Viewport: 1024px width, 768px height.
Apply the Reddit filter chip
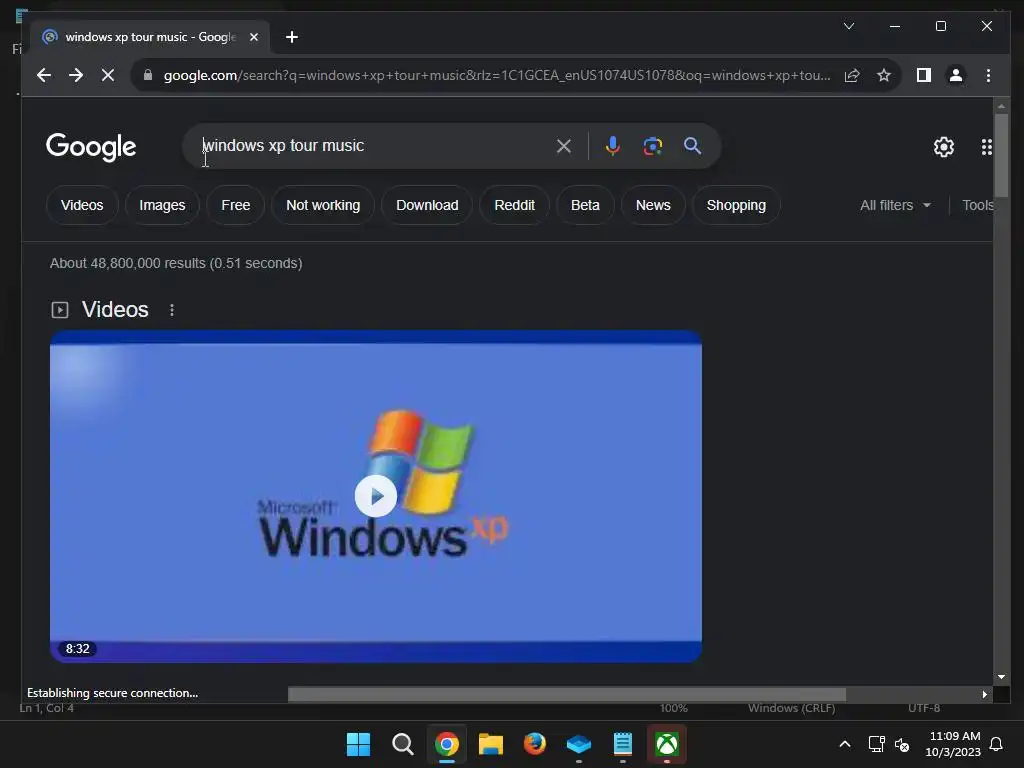coord(515,205)
